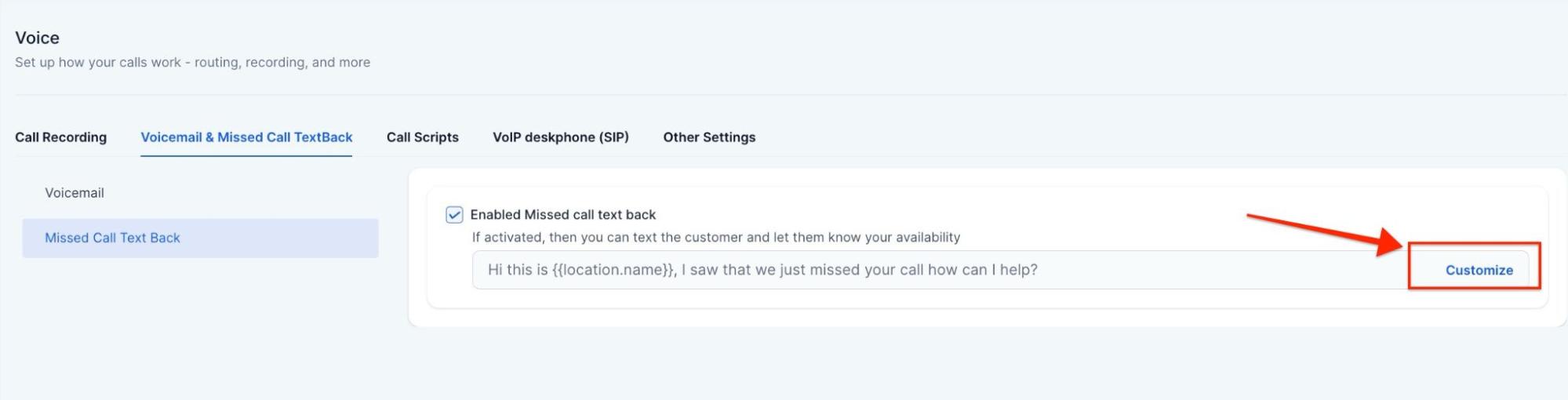The height and width of the screenshot is (400, 1568).
Task: Click the "If activated" helper description text
Action: (x=715, y=238)
